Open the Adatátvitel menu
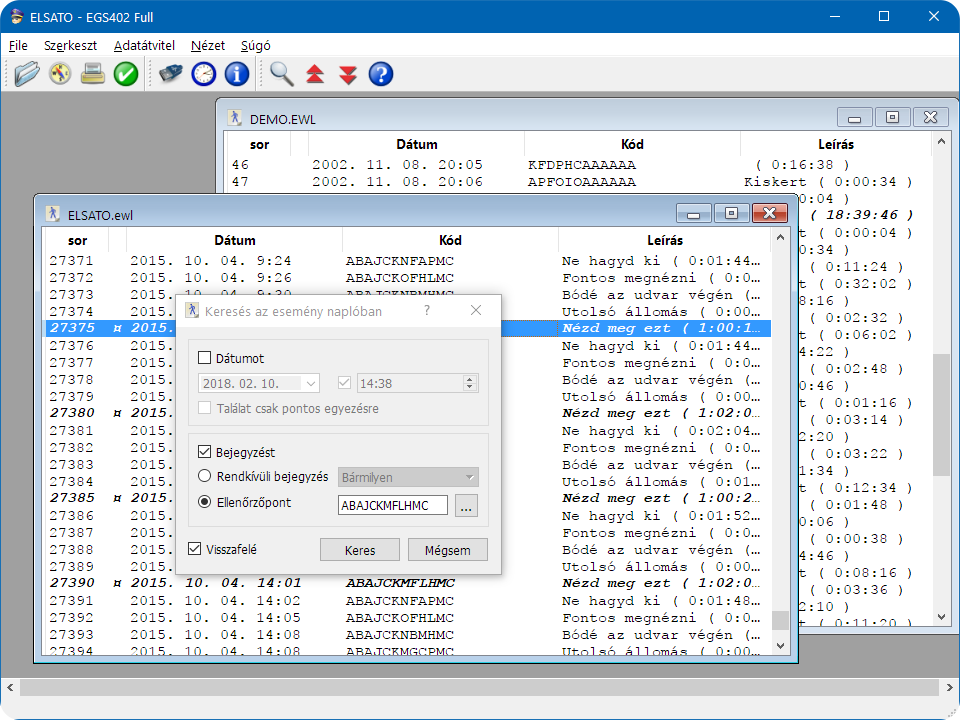This screenshot has width=960, height=720. tap(144, 45)
